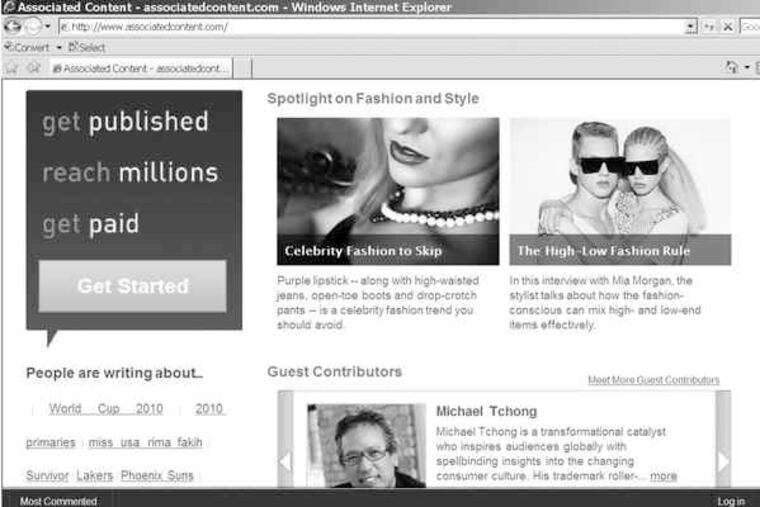
Task: Show previous guest contributor with left arrow
Action: tap(285, 461)
